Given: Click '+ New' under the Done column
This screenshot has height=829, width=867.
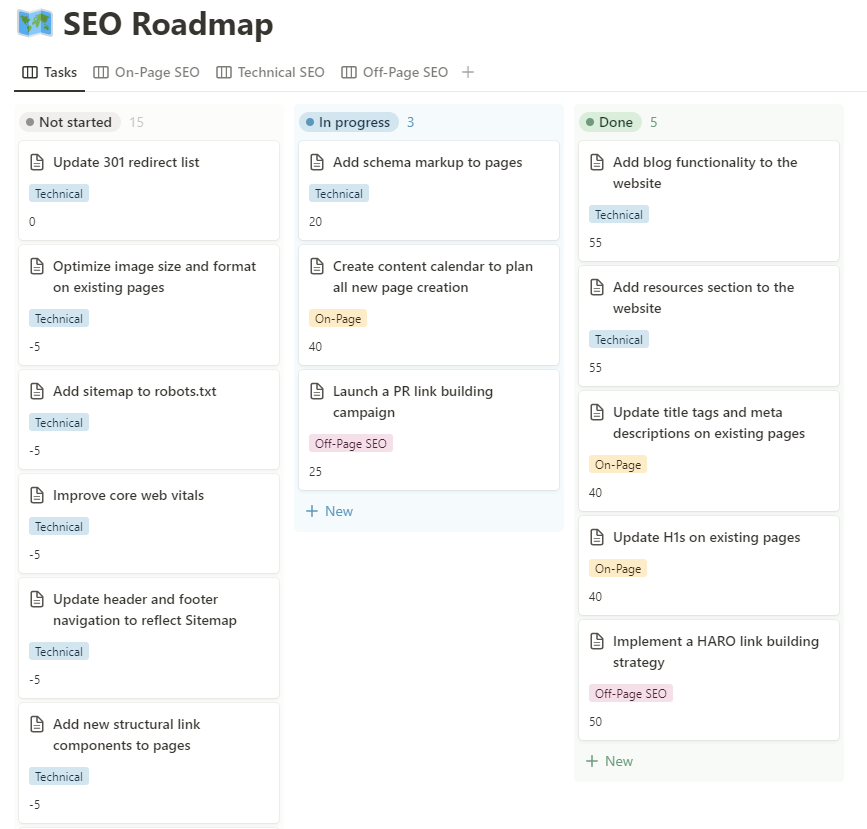Looking at the screenshot, I should click(609, 761).
